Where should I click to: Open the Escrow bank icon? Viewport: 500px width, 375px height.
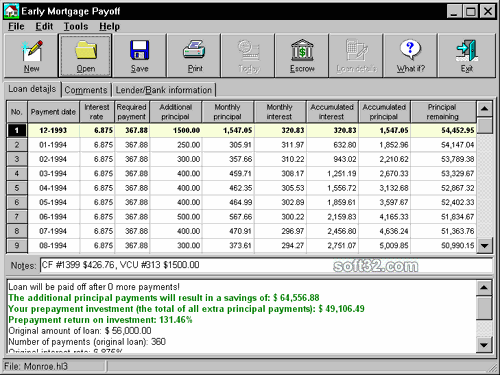click(x=302, y=56)
